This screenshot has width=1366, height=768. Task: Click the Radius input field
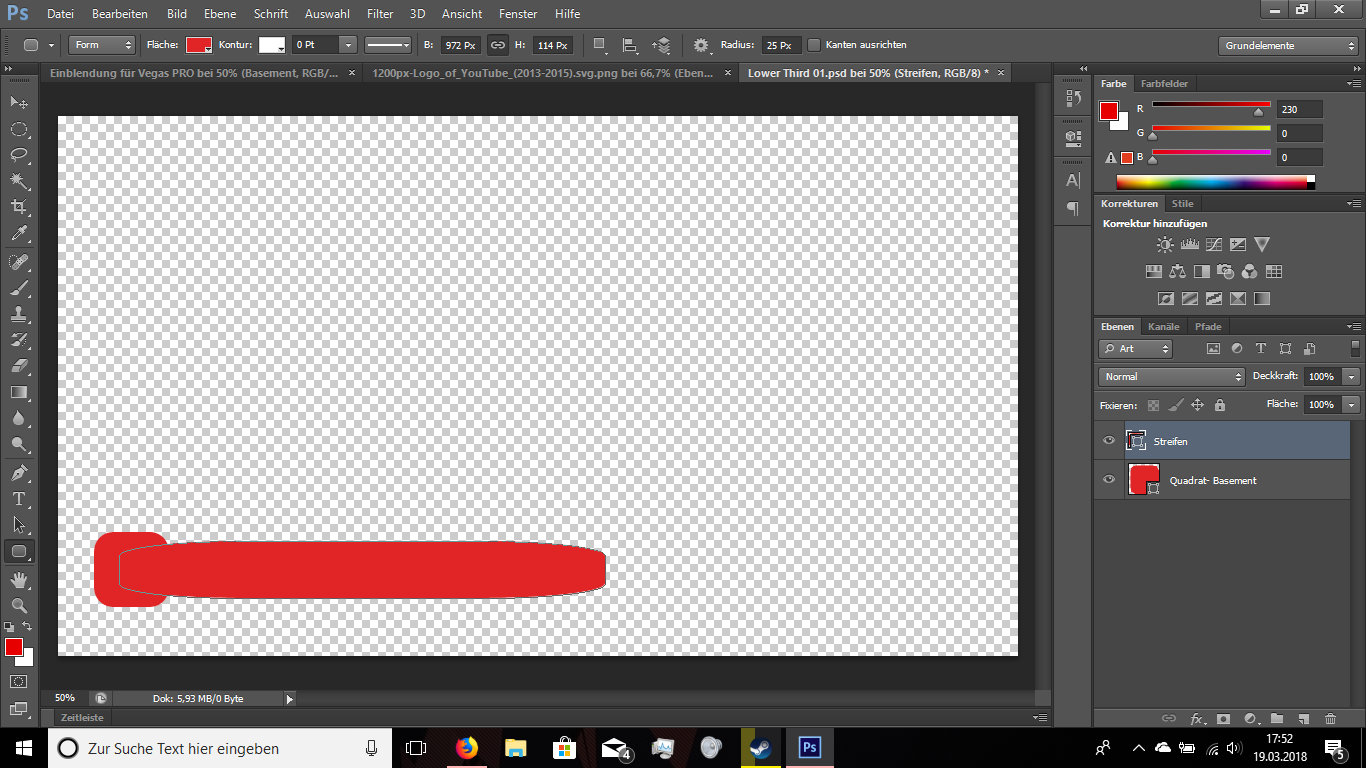pyautogui.click(x=780, y=45)
